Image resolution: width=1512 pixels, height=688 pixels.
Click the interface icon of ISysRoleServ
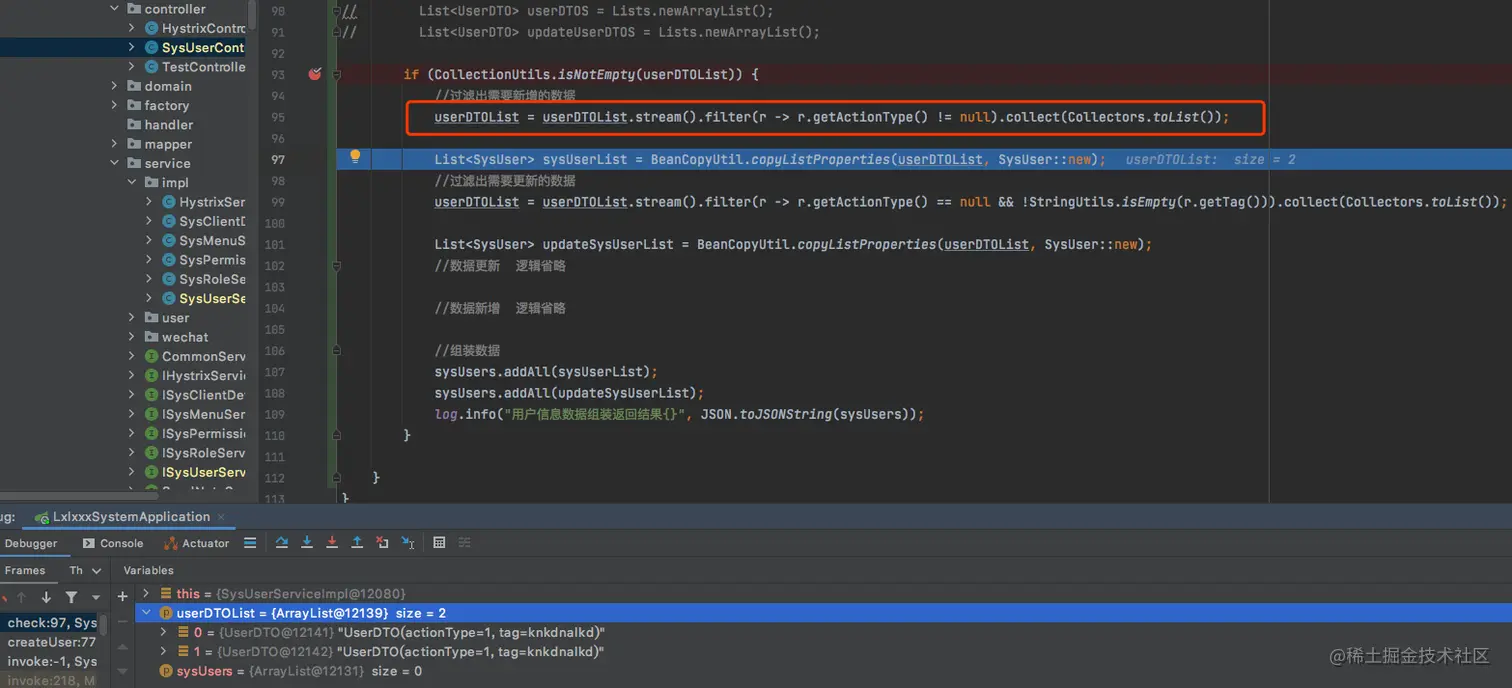pyautogui.click(x=151, y=453)
